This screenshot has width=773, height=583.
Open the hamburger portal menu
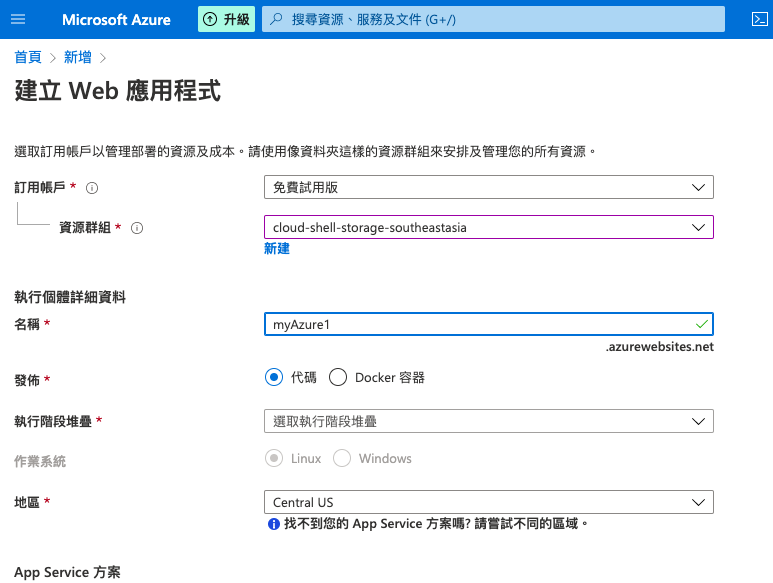[18, 19]
